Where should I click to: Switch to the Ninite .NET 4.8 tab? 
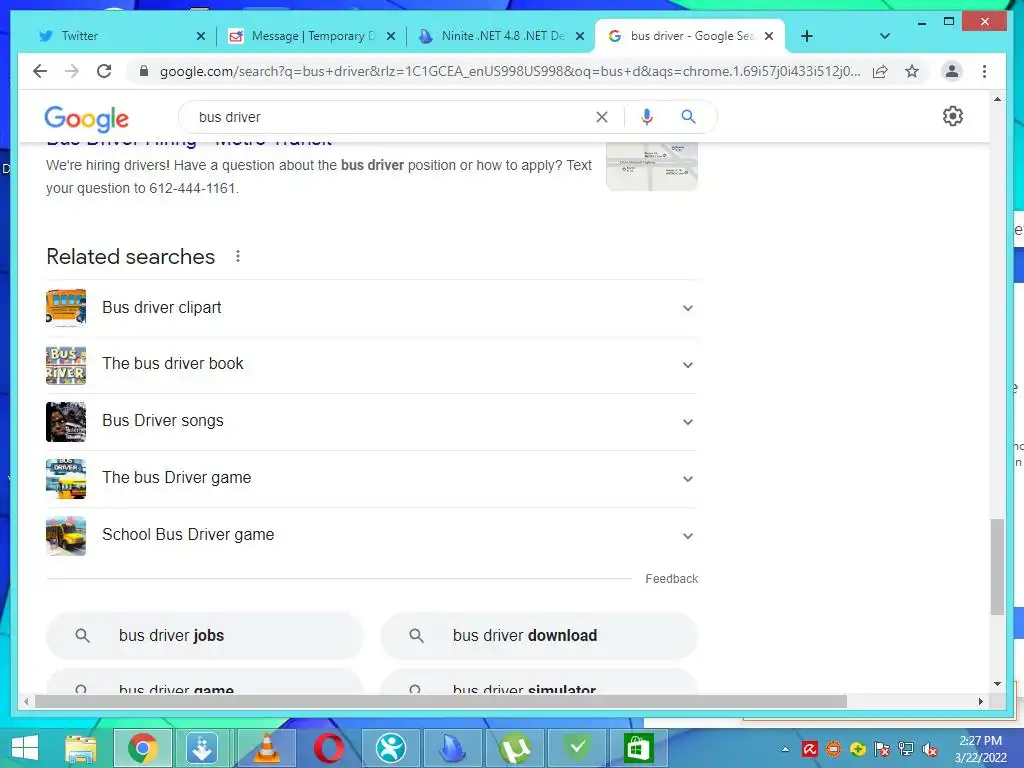click(x=500, y=36)
